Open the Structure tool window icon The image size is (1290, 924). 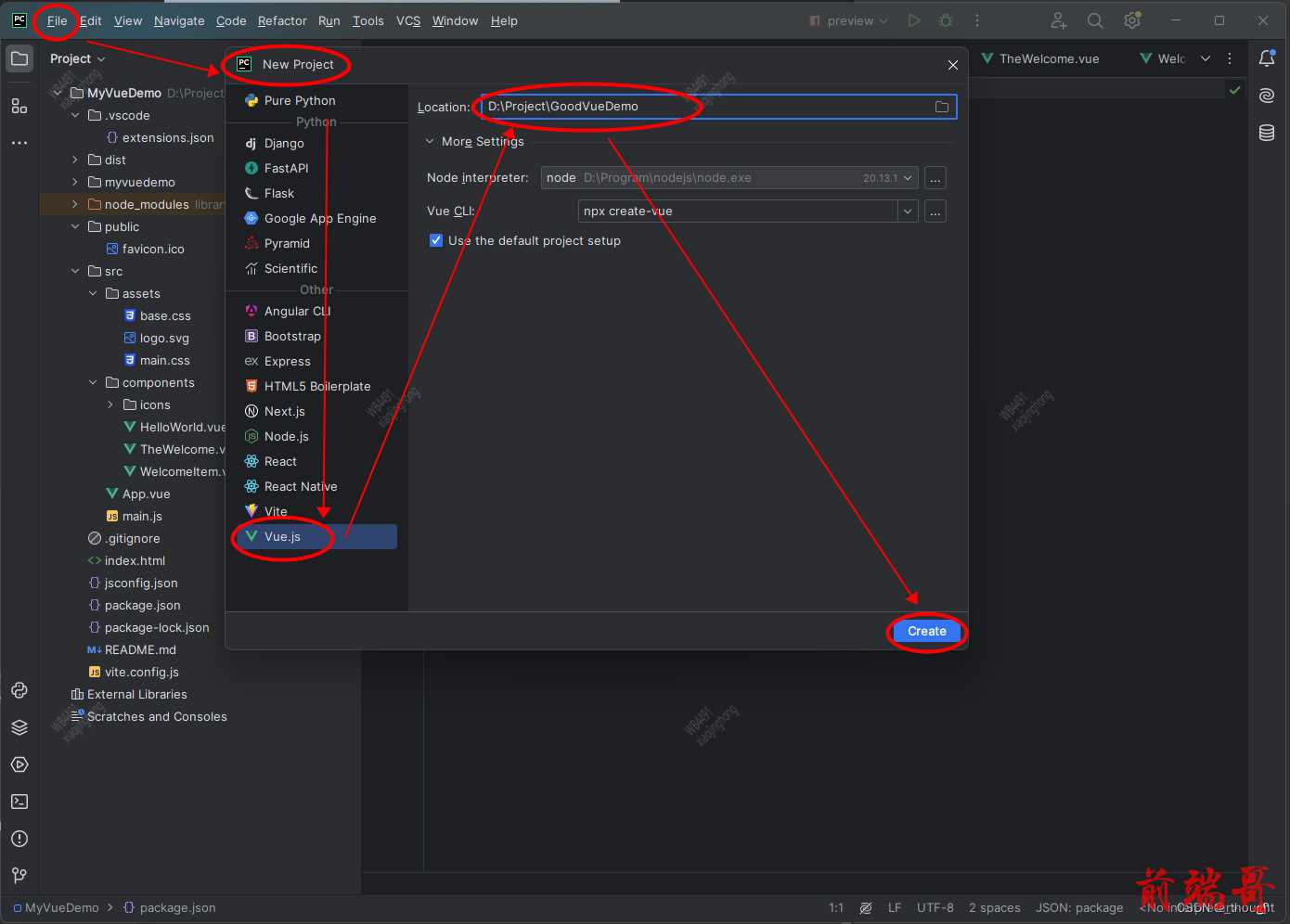[x=19, y=106]
